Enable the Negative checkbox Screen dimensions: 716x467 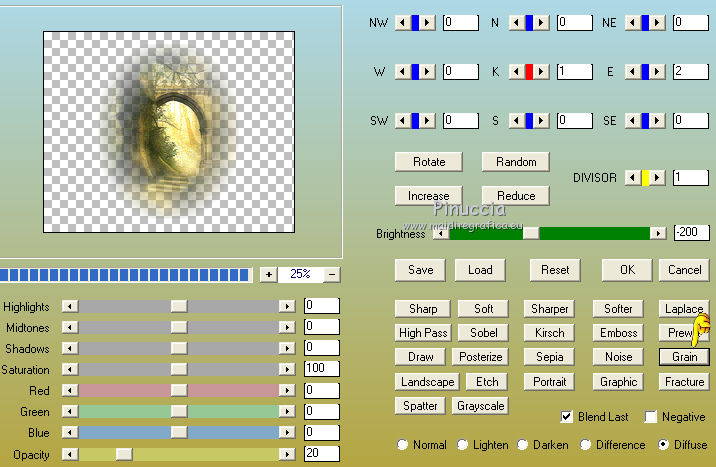[x=650, y=417]
